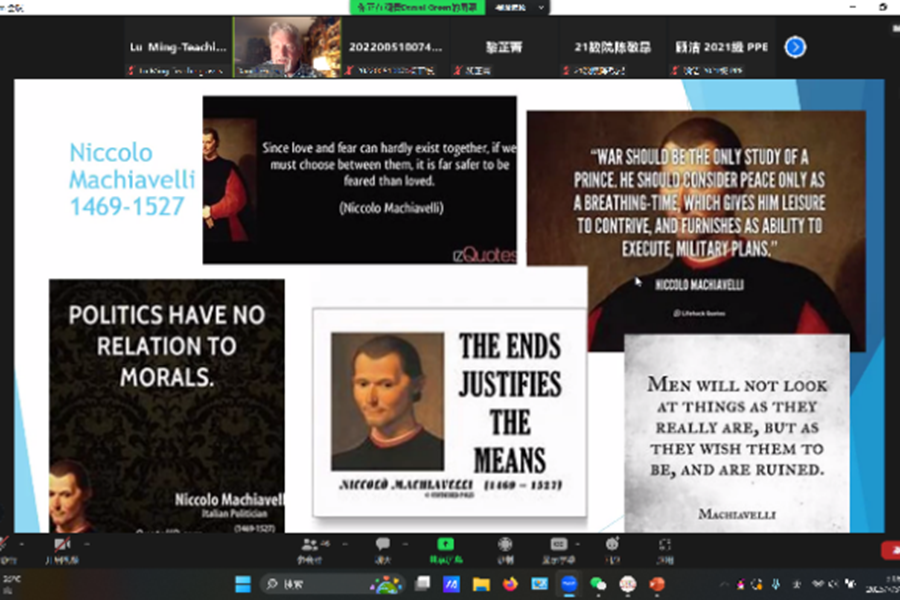Open PowerPoint from the taskbar
The width and height of the screenshot is (900, 600).
click(657, 584)
